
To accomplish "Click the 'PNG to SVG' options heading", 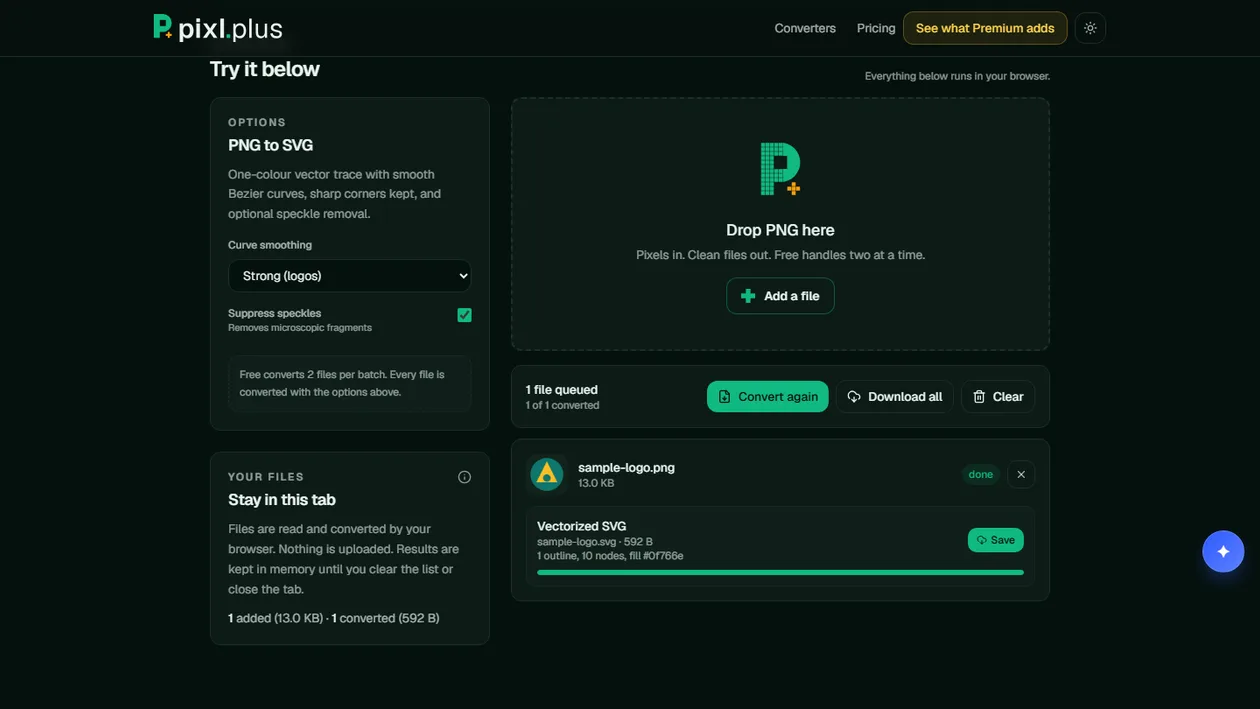I will [x=271, y=145].
